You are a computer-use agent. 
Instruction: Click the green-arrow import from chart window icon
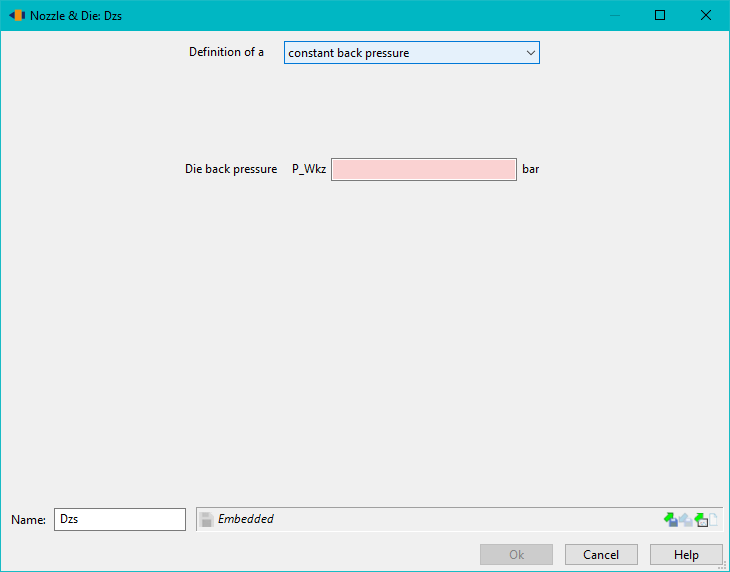click(701, 519)
